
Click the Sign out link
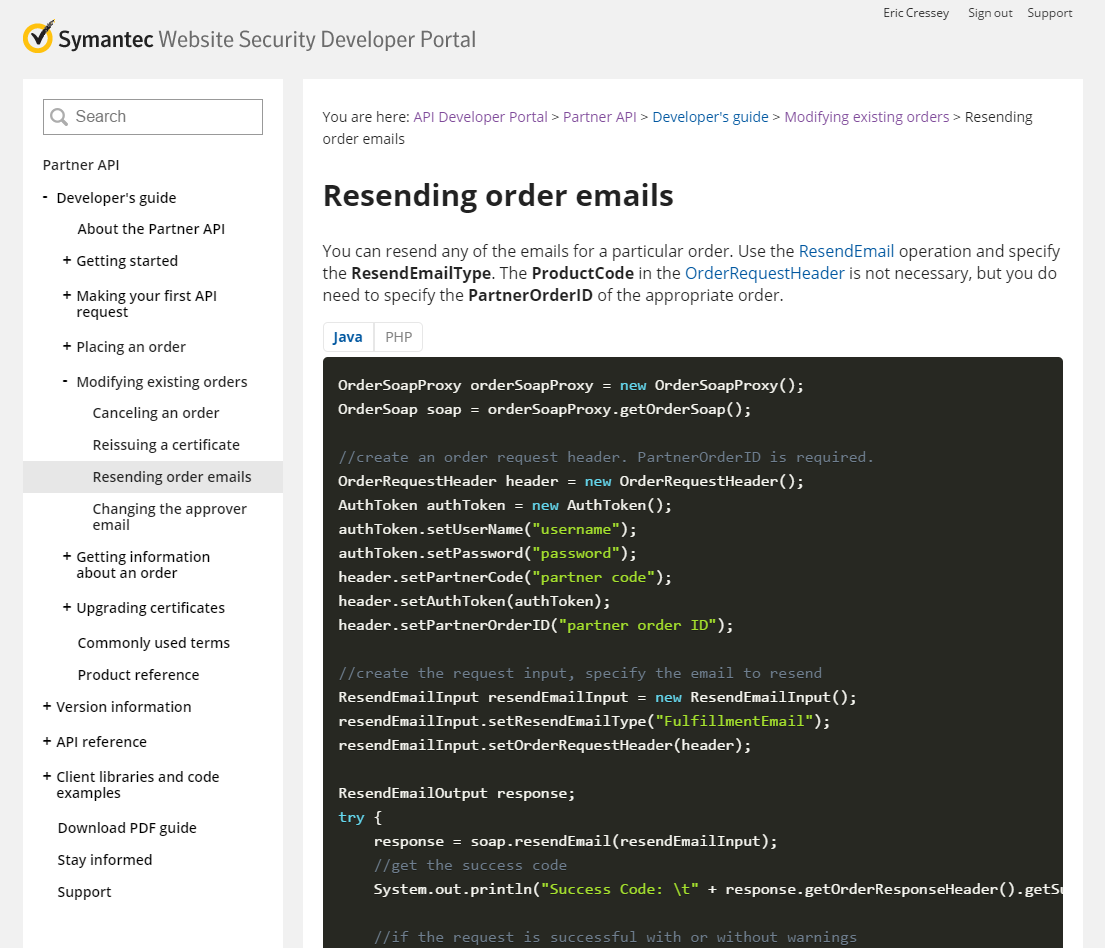(990, 13)
